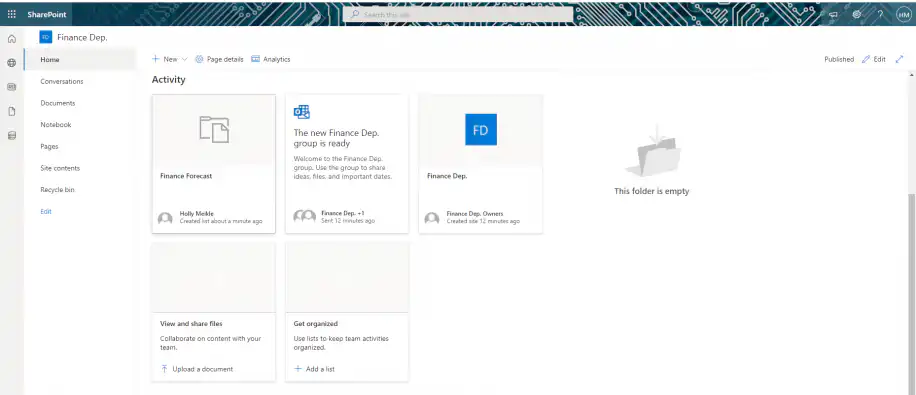Open the news rail icon
The width and height of the screenshot is (916, 395).
[12, 87]
